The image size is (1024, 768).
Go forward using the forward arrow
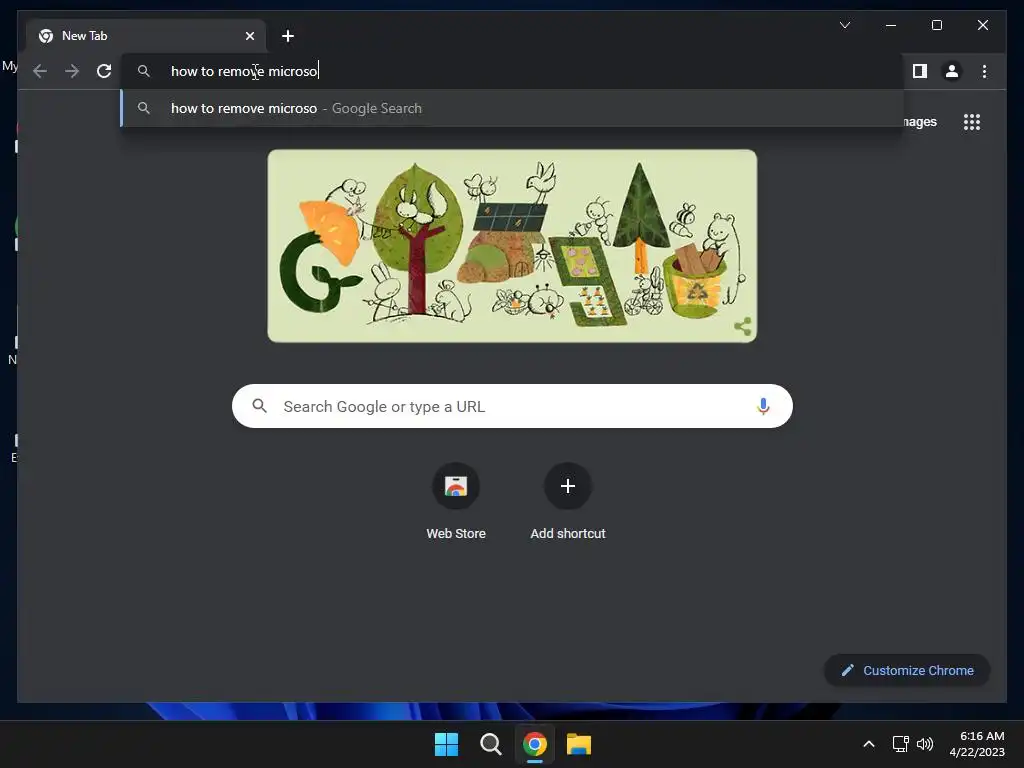click(72, 71)
